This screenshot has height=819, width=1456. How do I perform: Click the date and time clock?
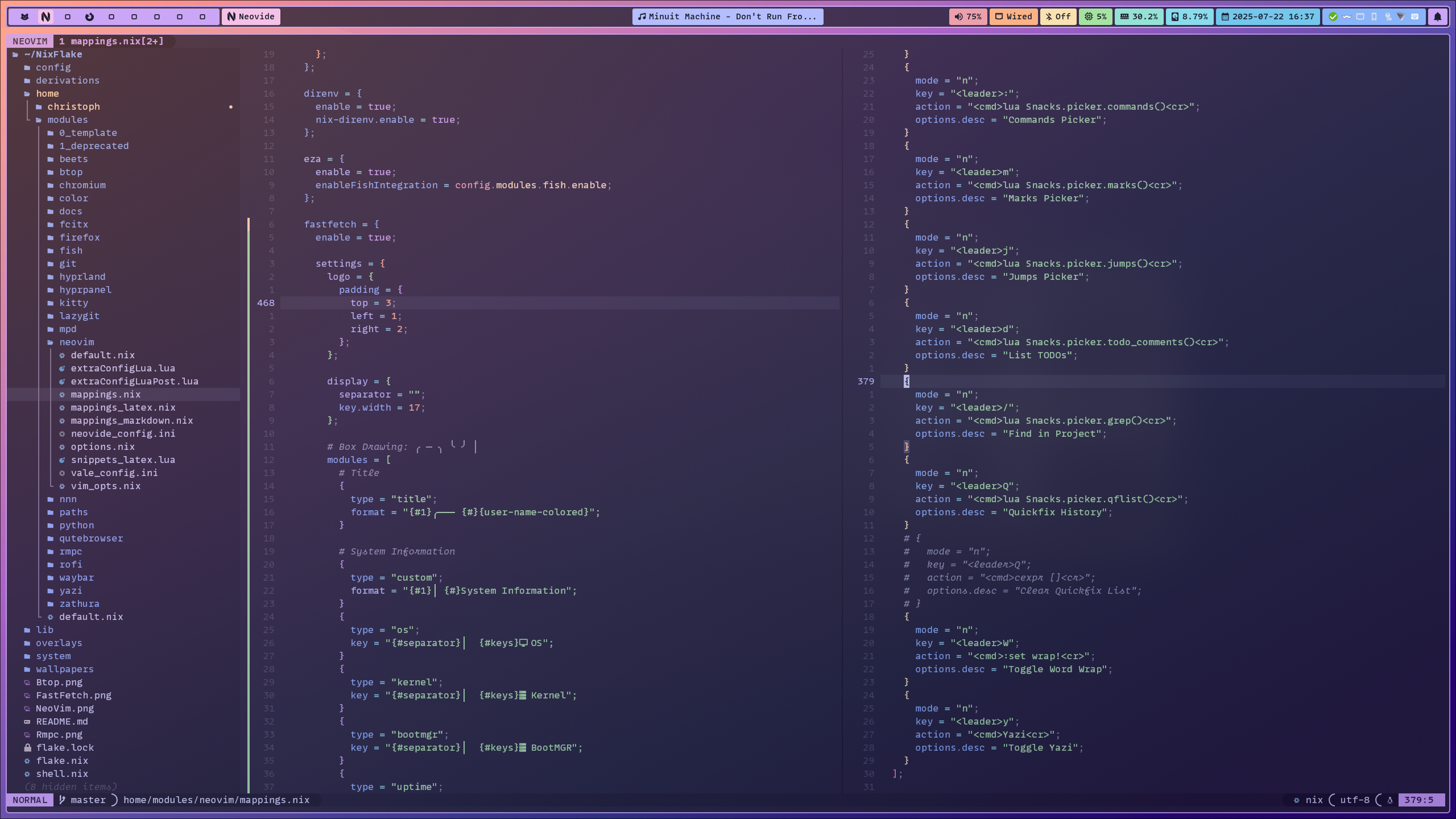1268,16
